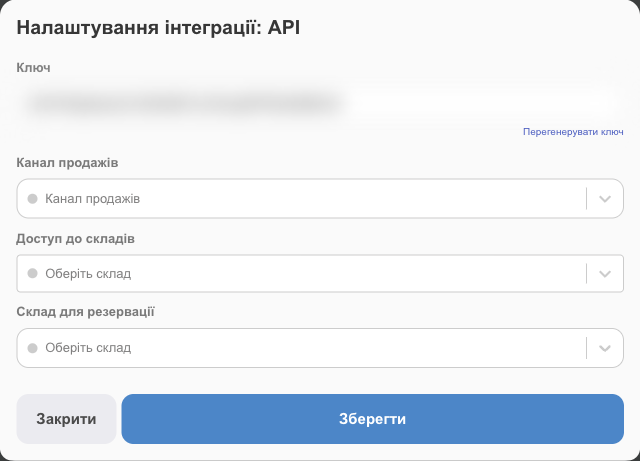This screenshot has width=640, height=461.
Task: Click the Перегенерувати ключ link
Action: pyautogui.click(x=573, y=132)
